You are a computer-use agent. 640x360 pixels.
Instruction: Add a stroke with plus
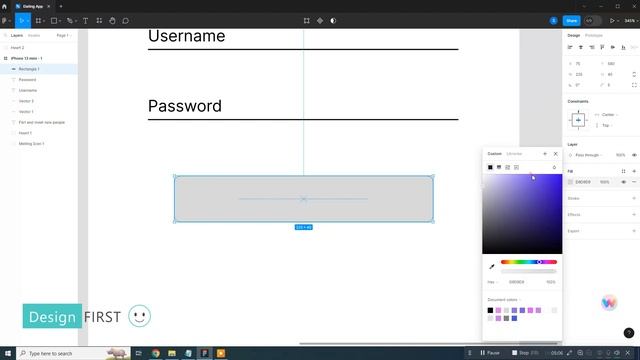[x=634, y=198]
